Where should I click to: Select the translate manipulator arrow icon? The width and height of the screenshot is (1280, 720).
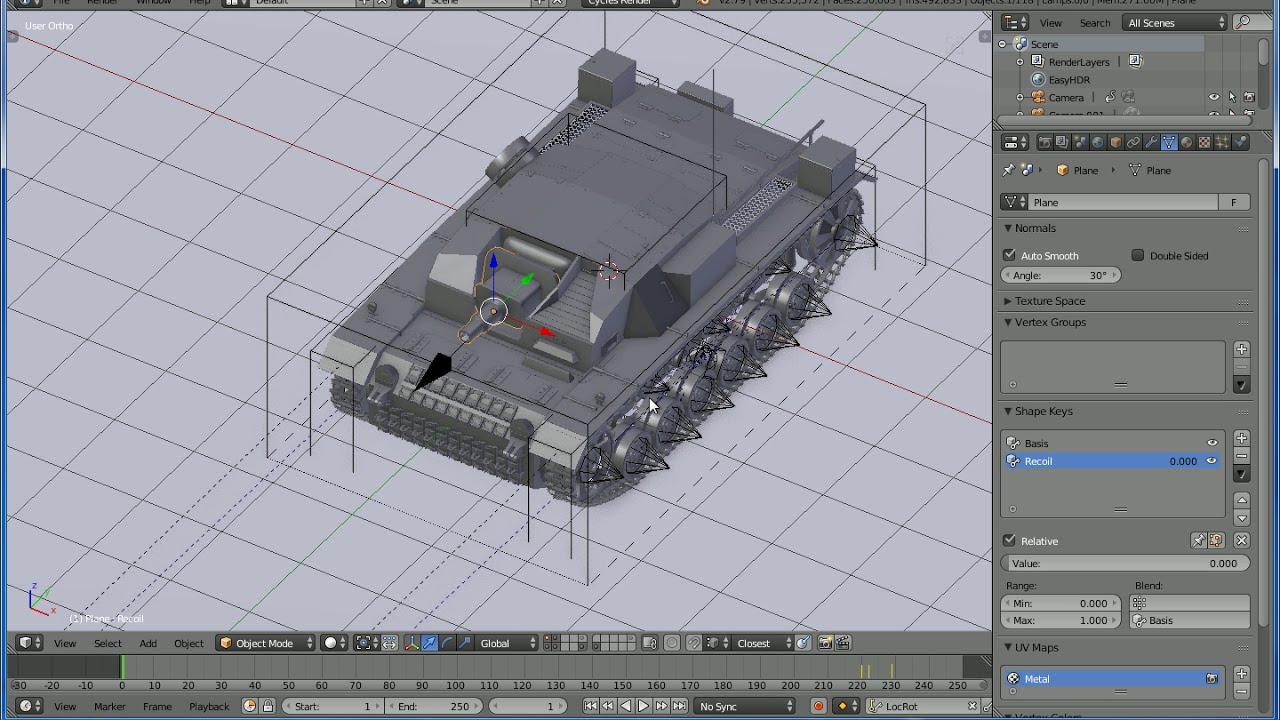click(x=429, y=643)
